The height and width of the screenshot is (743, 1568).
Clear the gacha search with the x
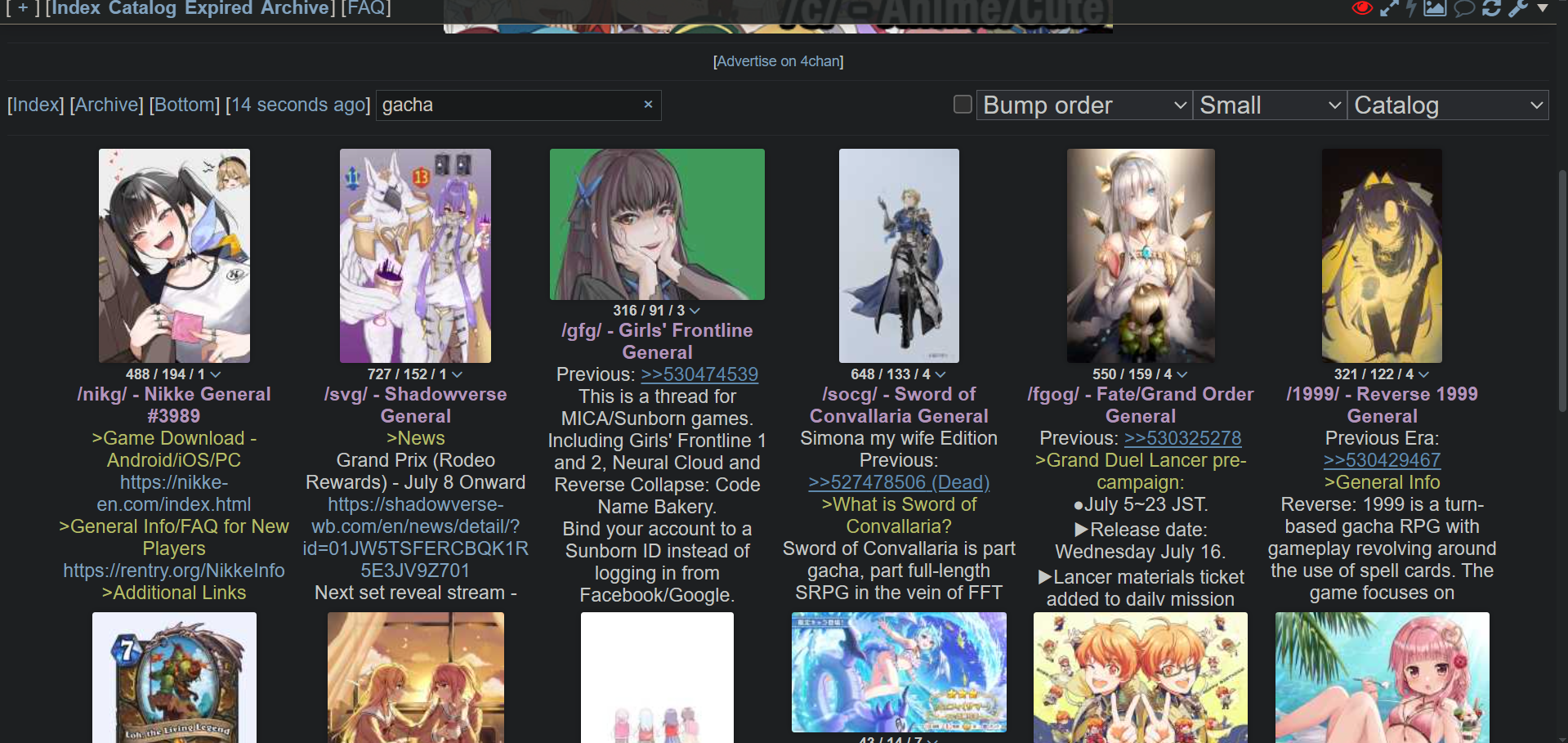(648, 105)
